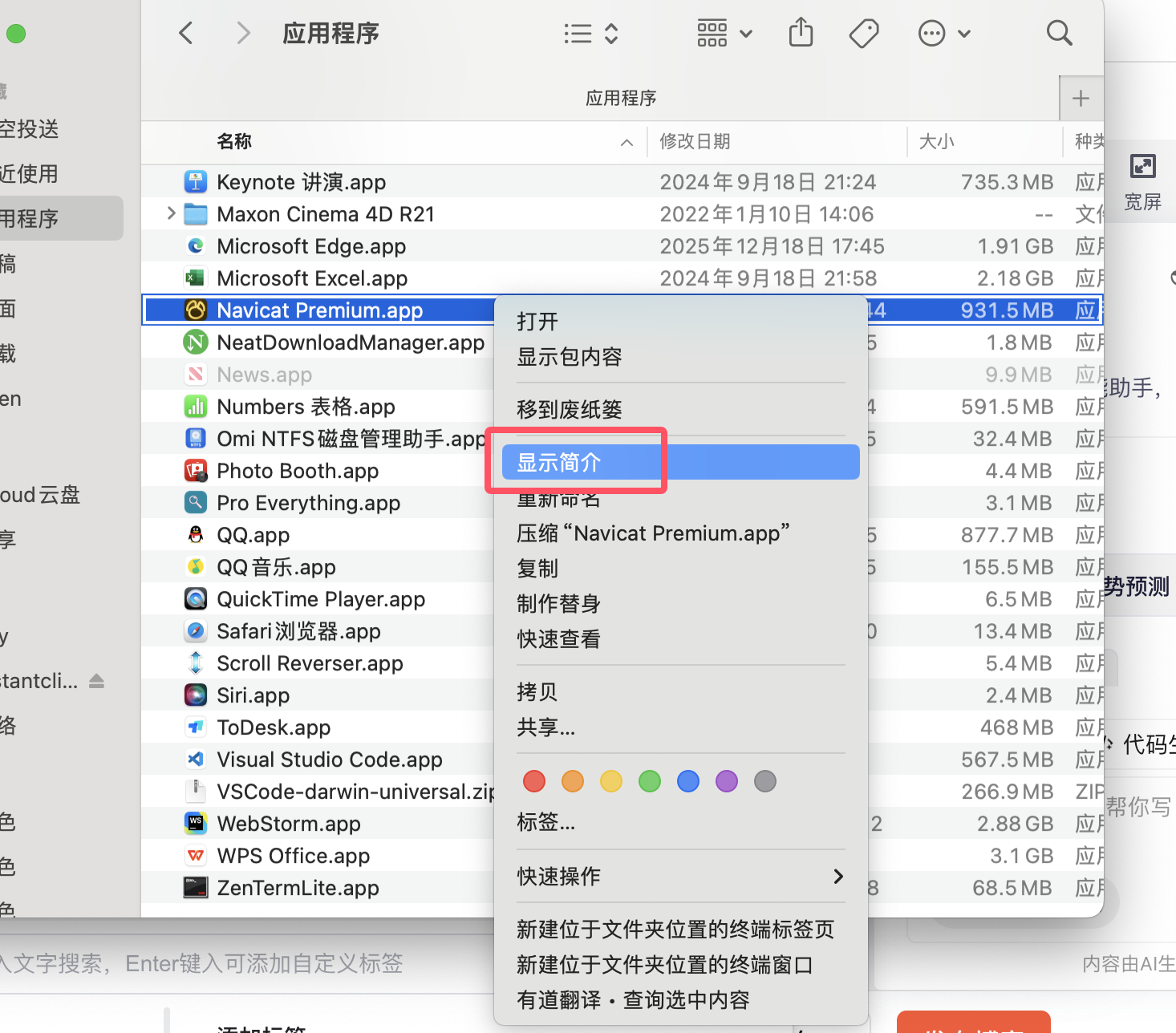Select the Maxon Cinema 4D R21 folder icon
Viewport: 1176px width, 1033px height.
pos(196,214)
